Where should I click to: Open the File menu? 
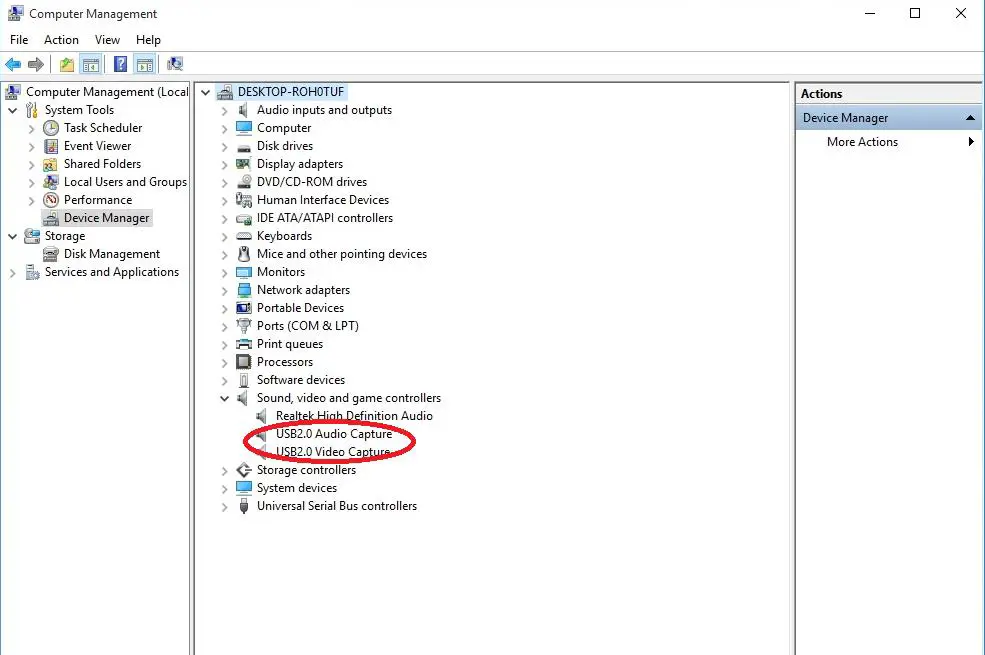18,39
